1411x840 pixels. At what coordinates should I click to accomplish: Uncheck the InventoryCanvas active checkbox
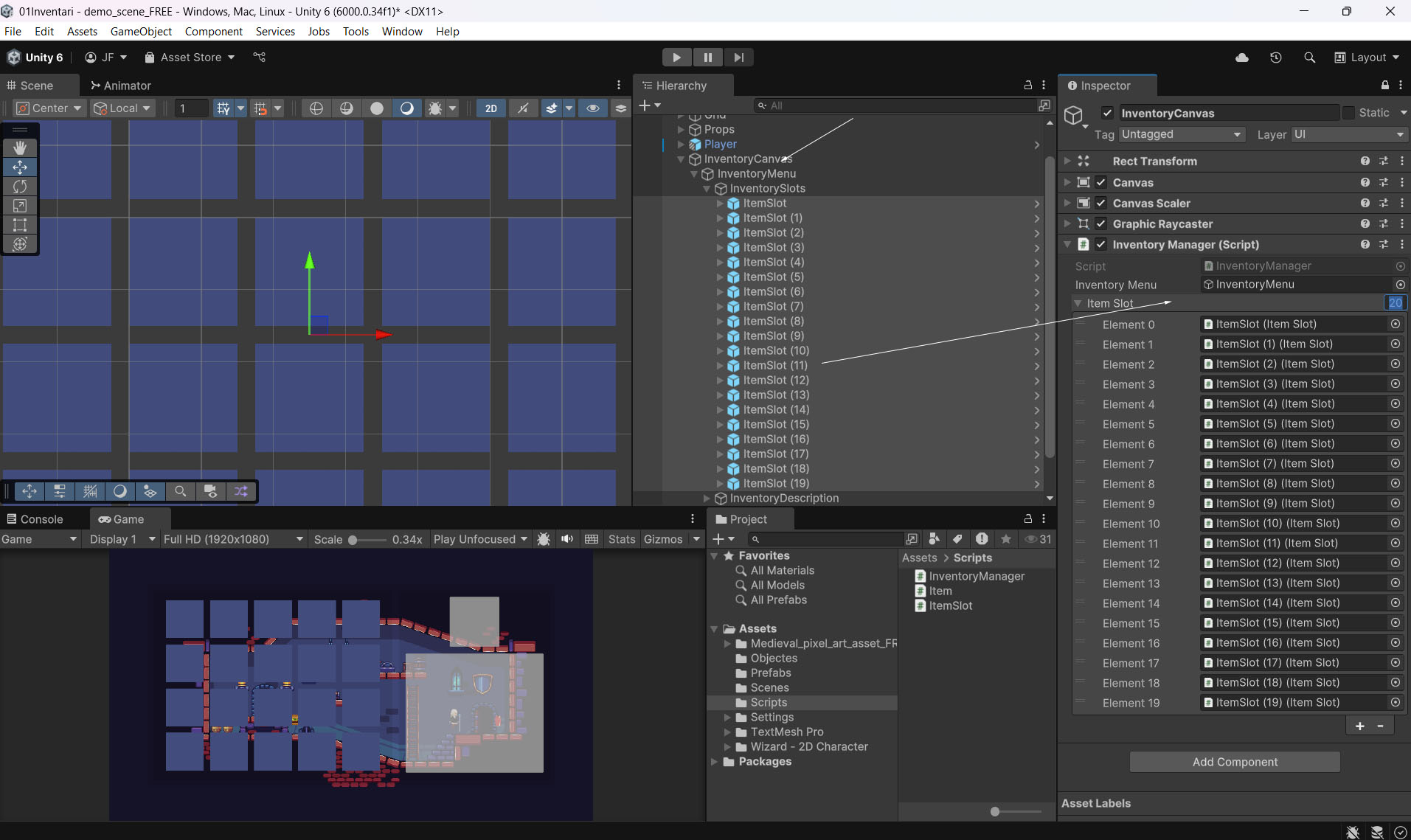pos(1106,113)
